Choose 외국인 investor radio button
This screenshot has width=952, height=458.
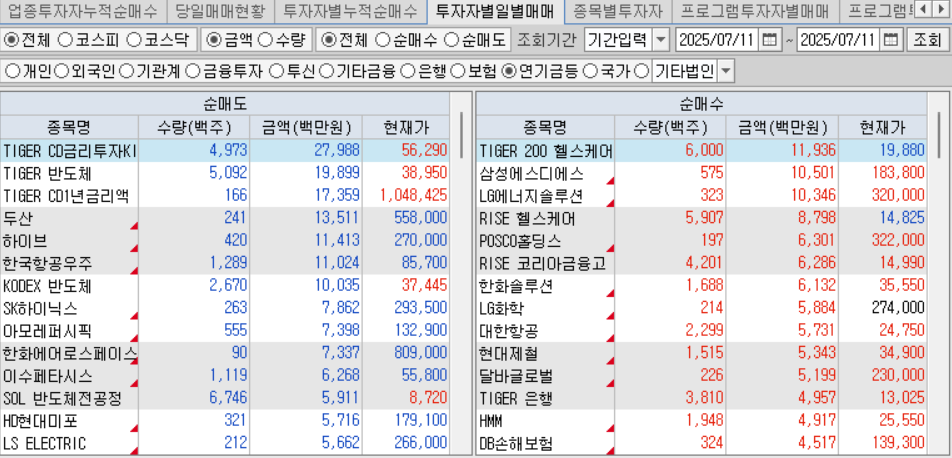pyautogui.click(x=62, y=72)
